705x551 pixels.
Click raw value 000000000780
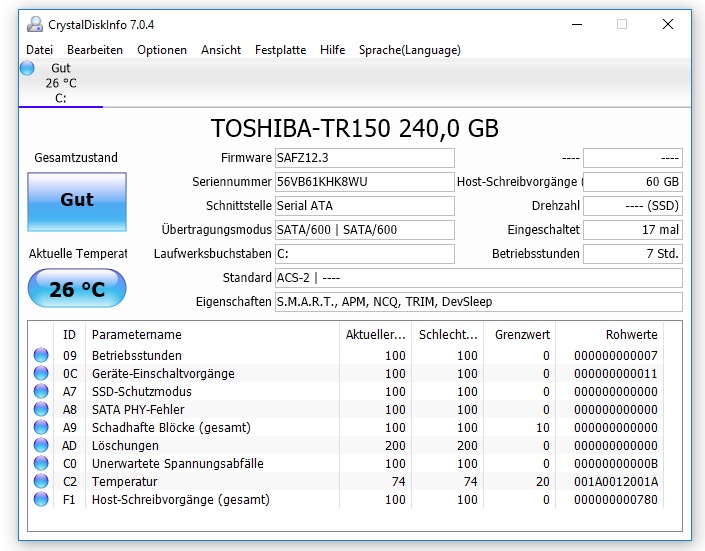(616, 499)
